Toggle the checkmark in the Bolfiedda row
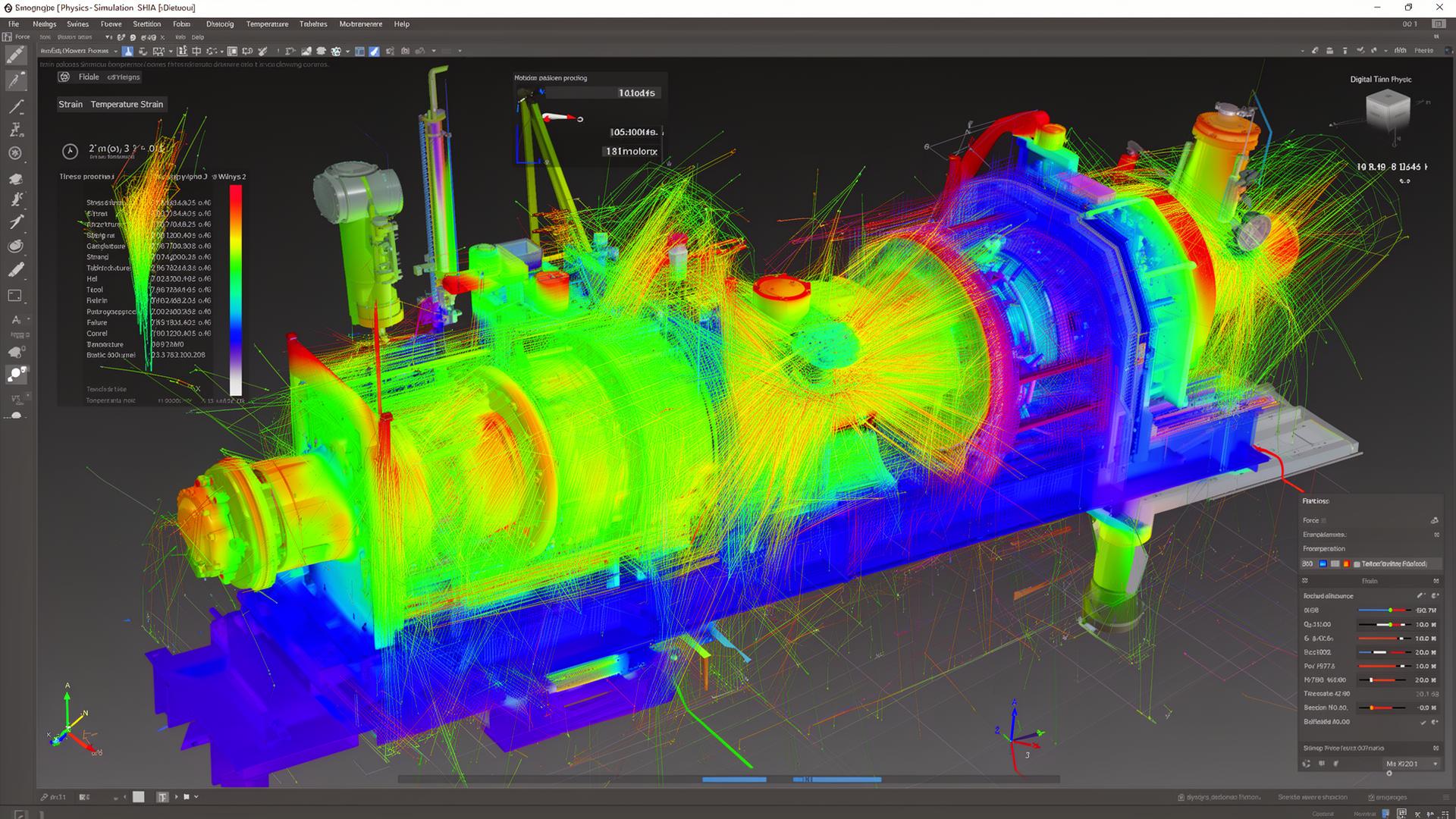The height and width of the screenshot is (819, 1456). (x=1423, y=723)
